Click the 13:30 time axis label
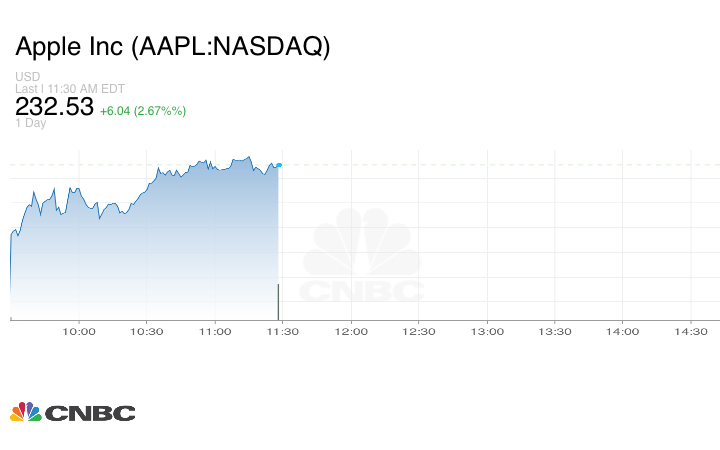The width and height of the screenshot is (720, 450). point(555,332)
